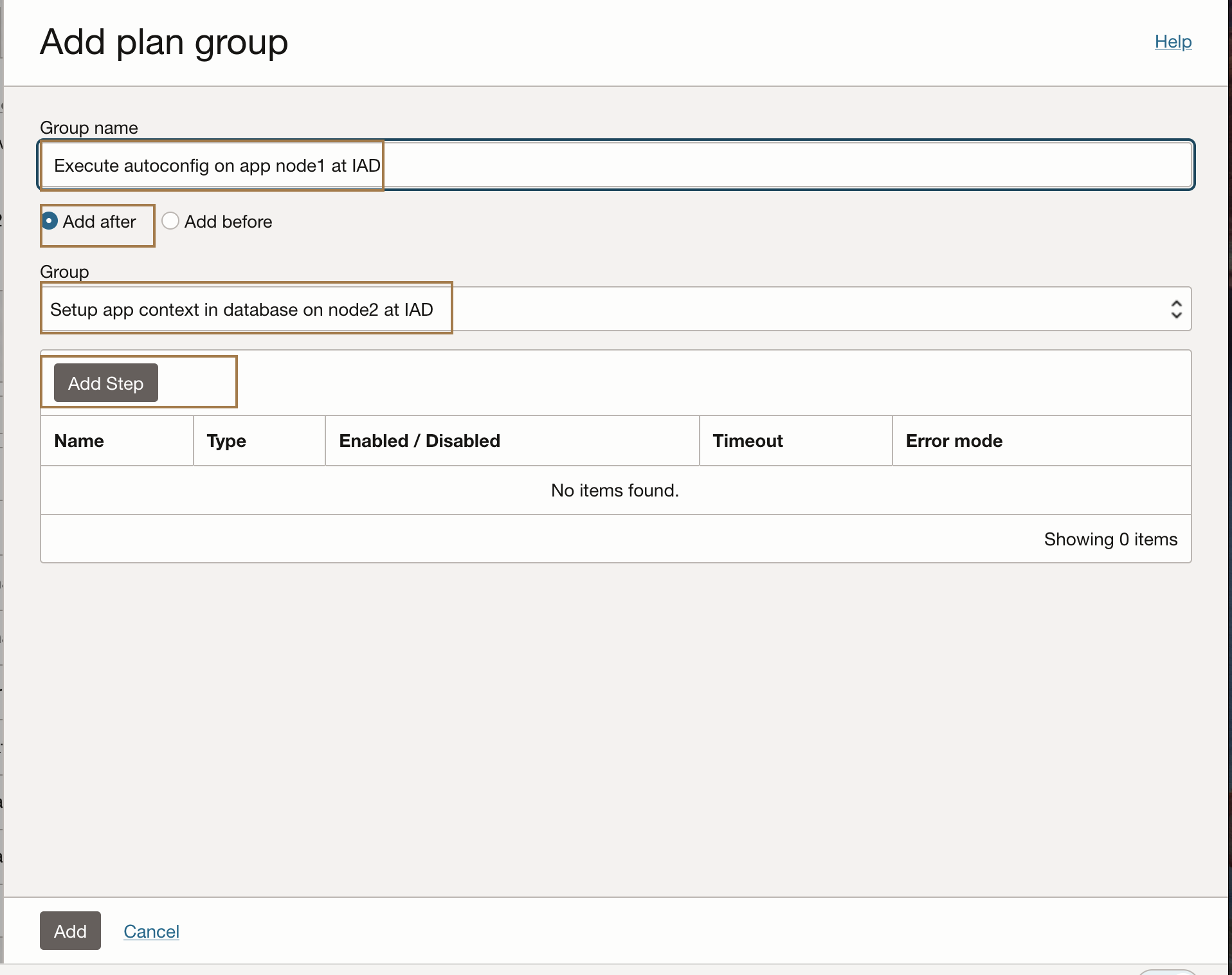The image size is (1232, 975).
Task: Click the Type column header
Action: (226, 441)
